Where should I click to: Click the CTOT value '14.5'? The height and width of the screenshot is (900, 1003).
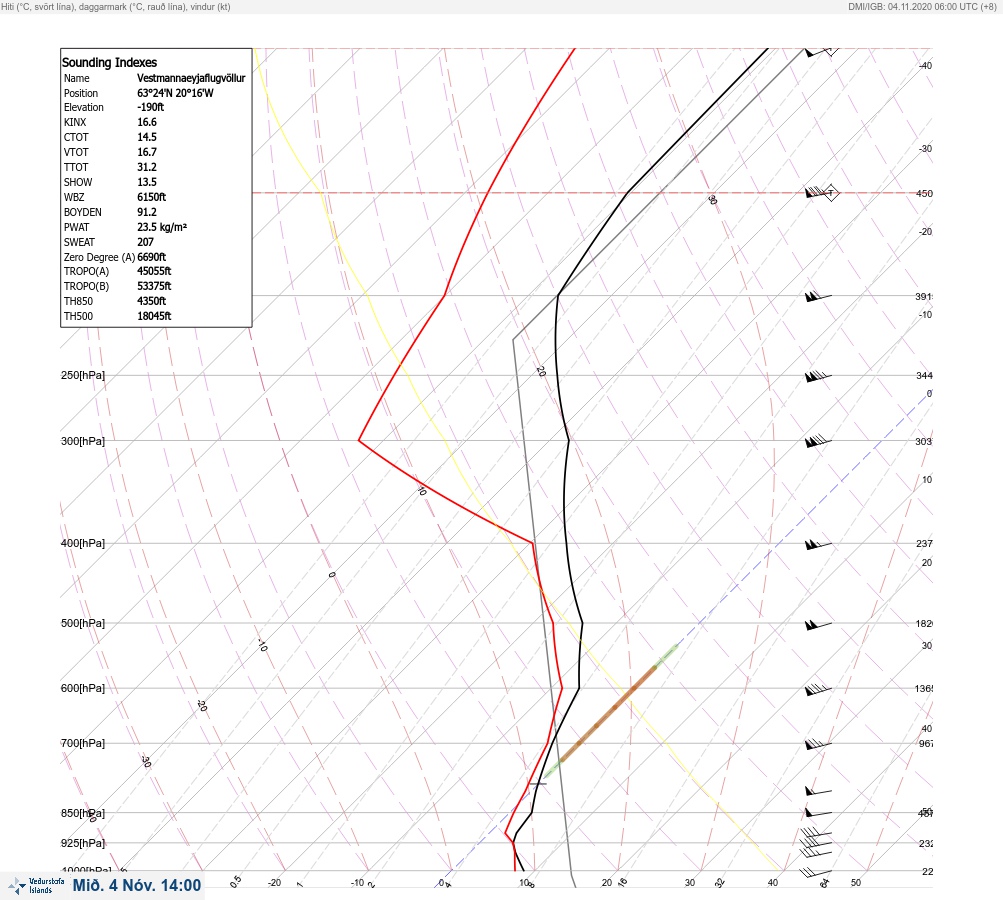[x=146, y=137]
